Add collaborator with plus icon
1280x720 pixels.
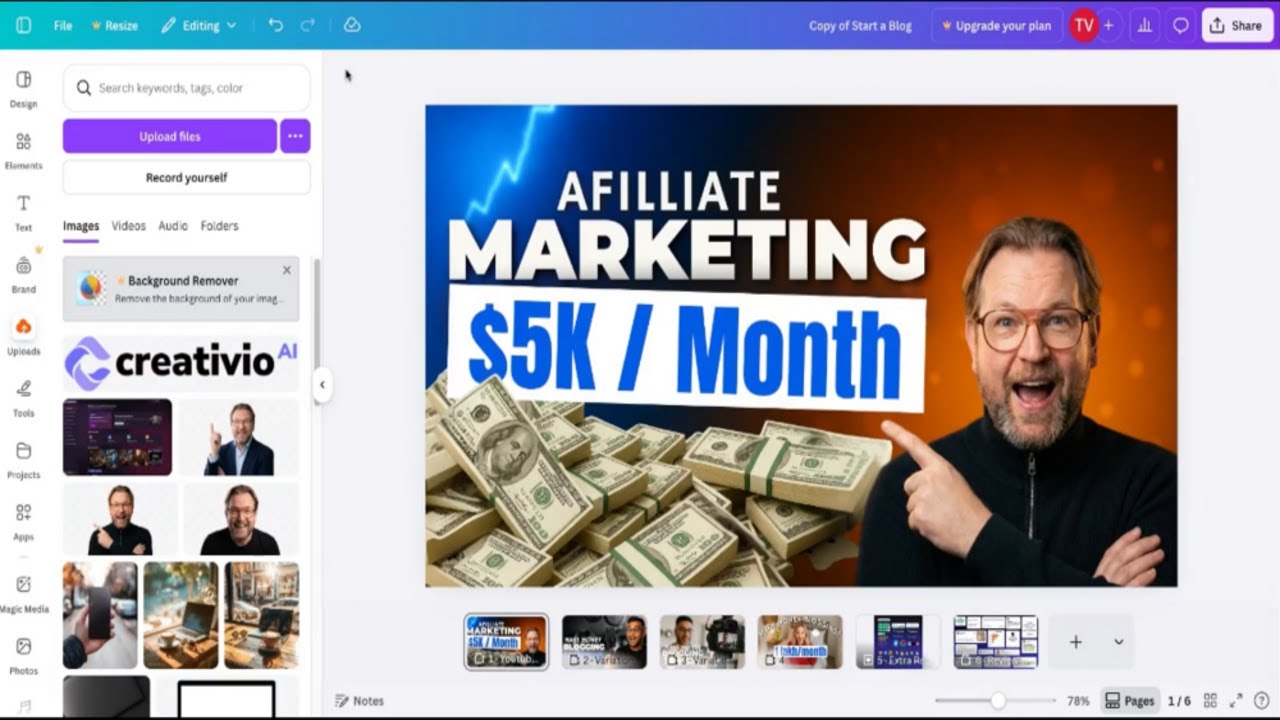tap(1108, 26)
